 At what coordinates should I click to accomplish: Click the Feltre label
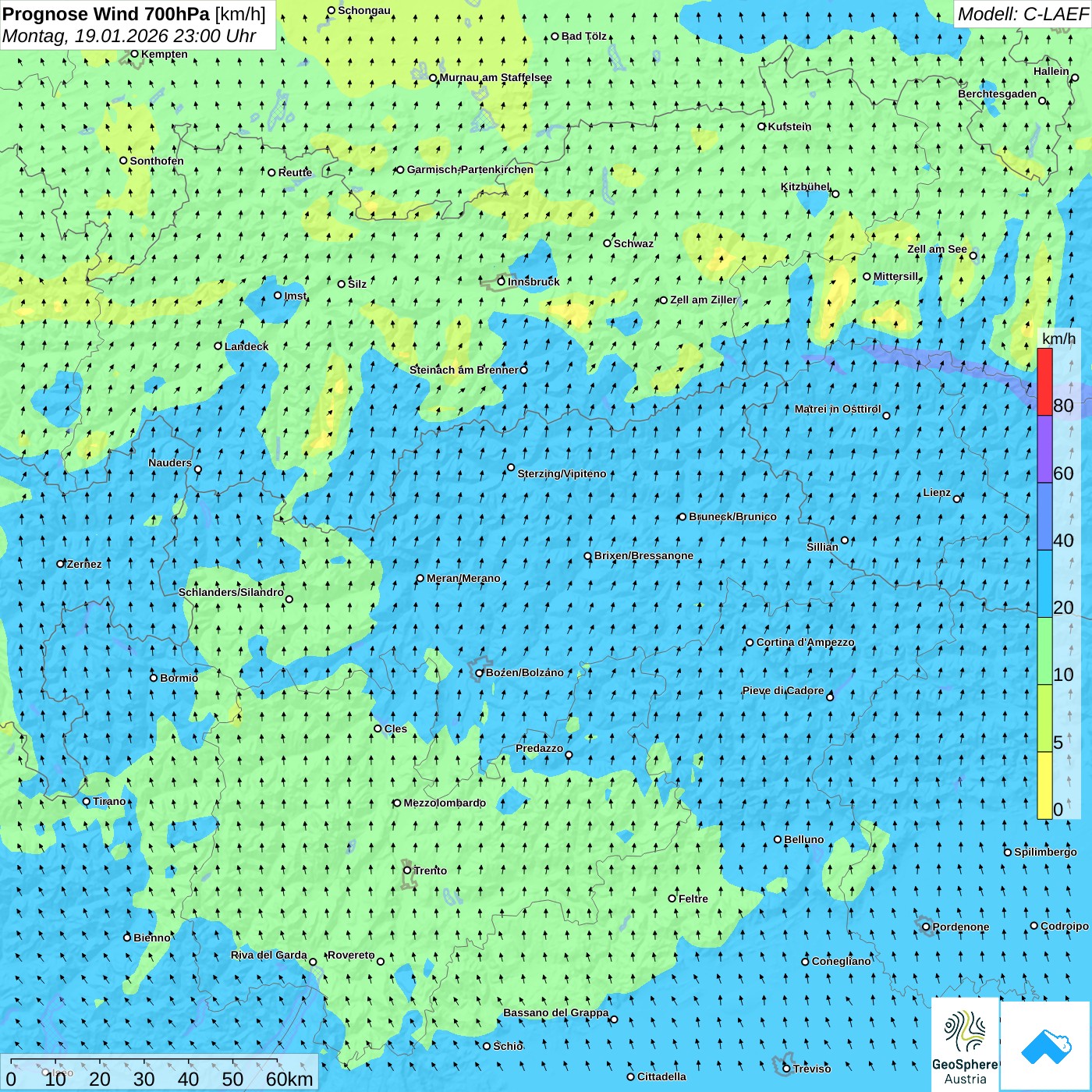693,899
